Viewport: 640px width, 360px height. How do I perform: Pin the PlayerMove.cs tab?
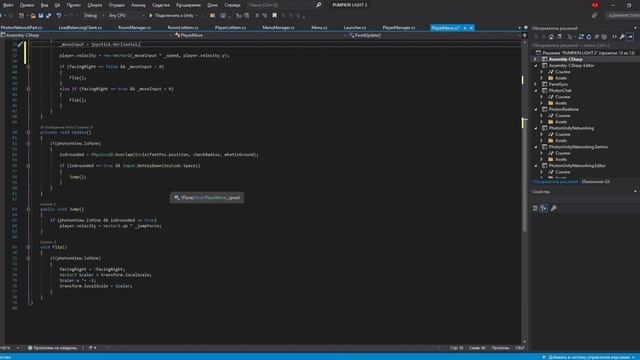pos(464,28)
